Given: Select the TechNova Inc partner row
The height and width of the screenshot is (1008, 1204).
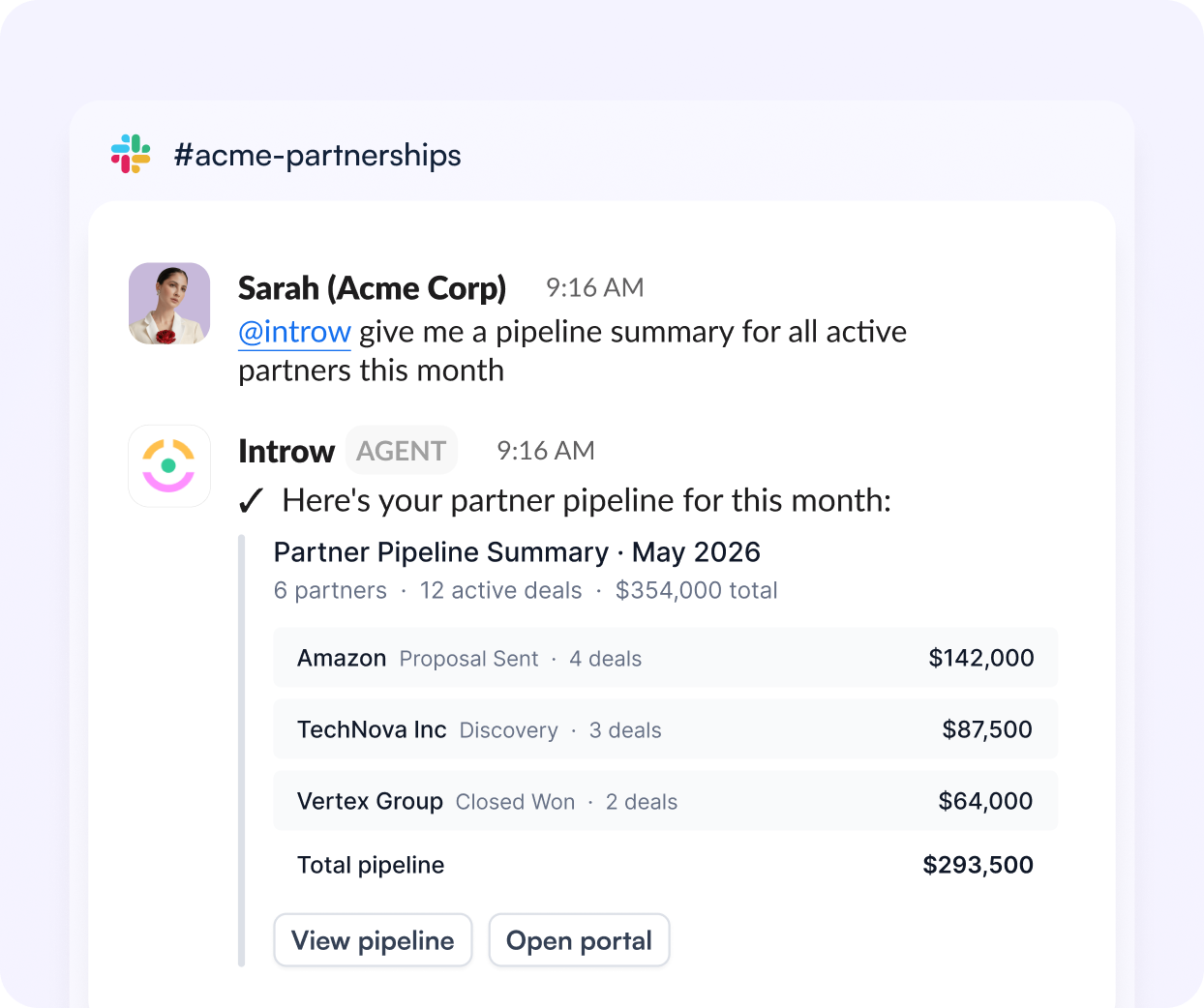Looking at the screenshot, I should point(665,729).
